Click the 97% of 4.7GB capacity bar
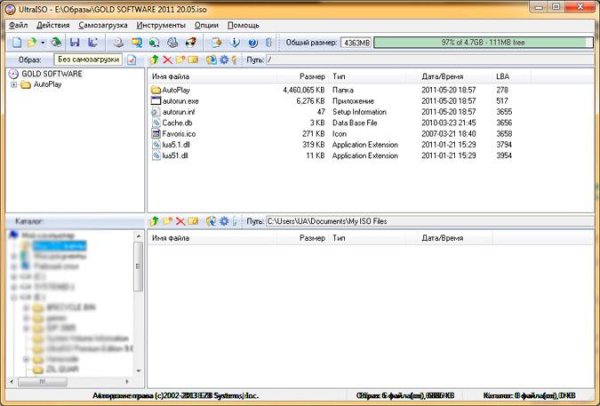This screenshot has width=600, height=406. coord(483,42)
